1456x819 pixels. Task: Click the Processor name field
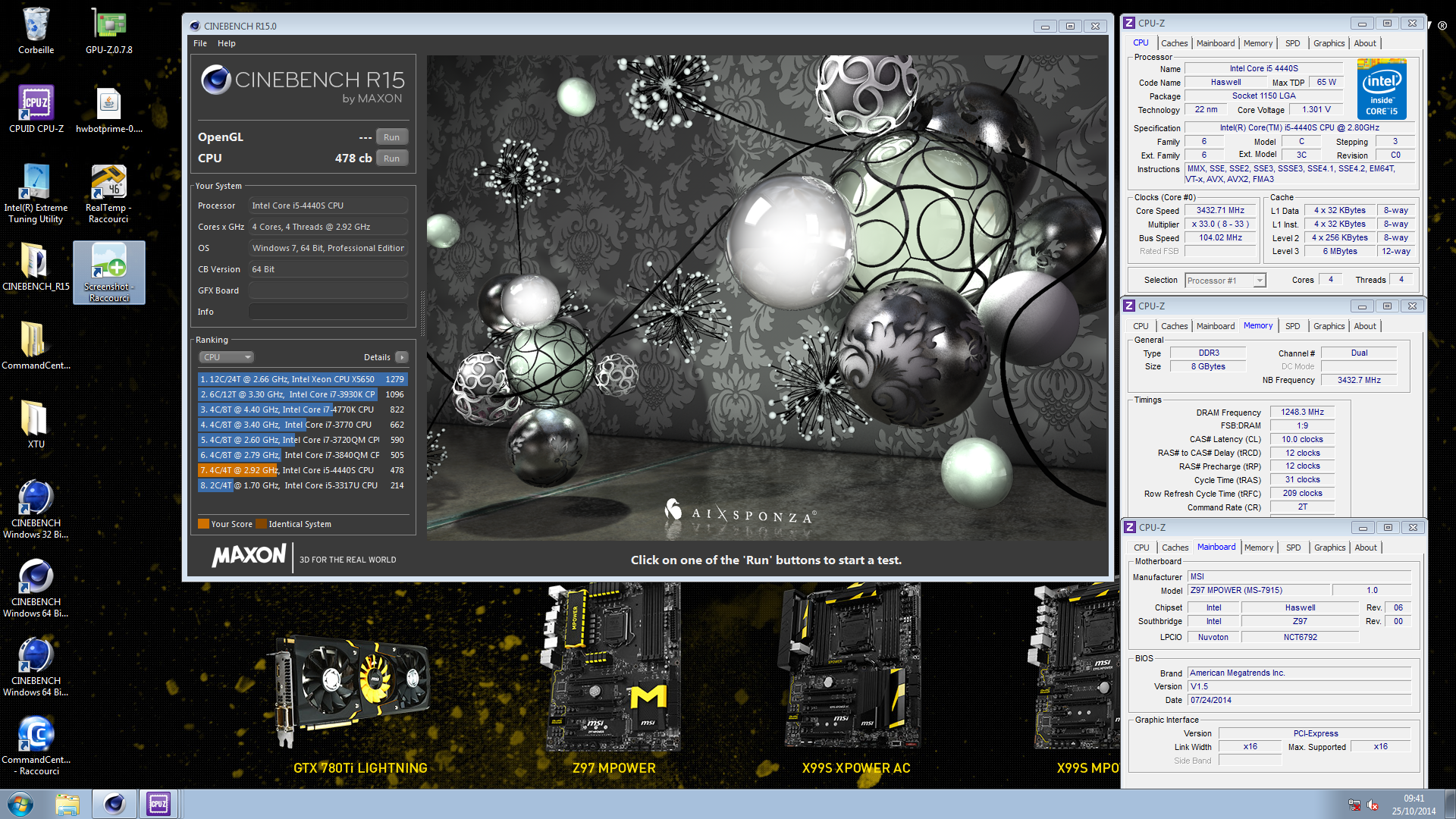click(x=328, y=206)
